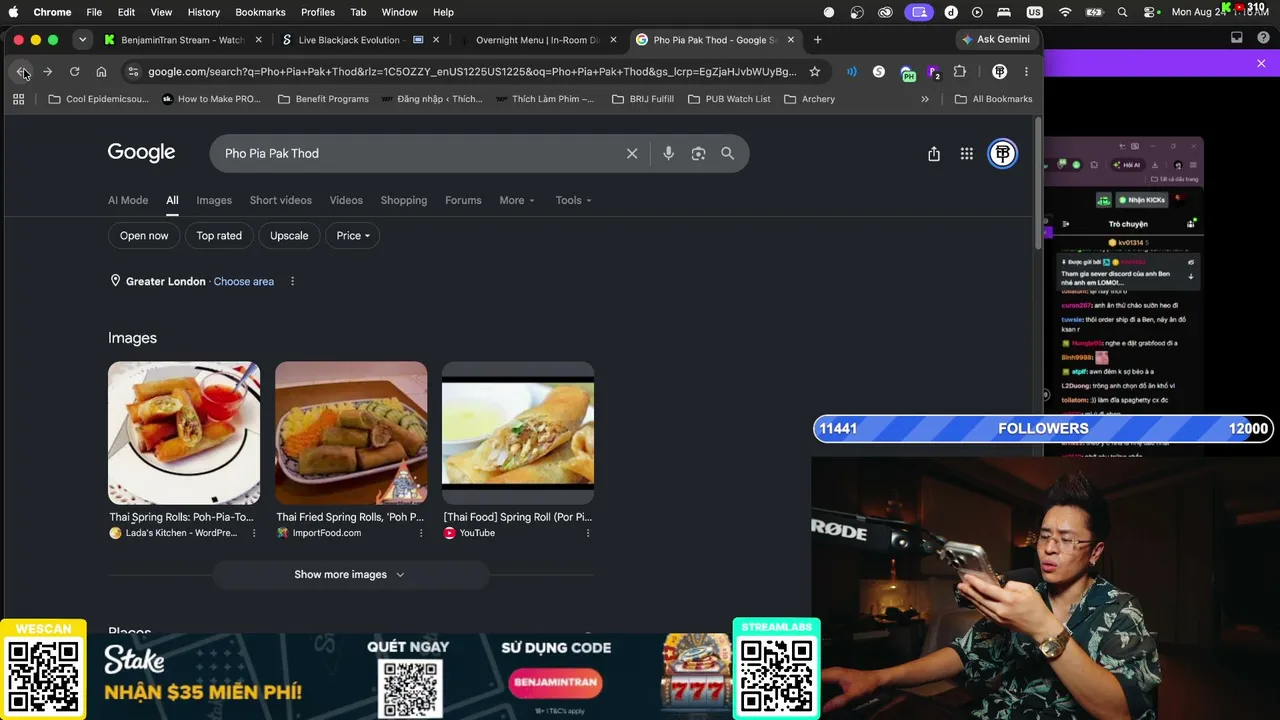Screen dimensions: 1280x720
Task: Open the Chrome profile avatar in toolbar
Action: point(999,72)
